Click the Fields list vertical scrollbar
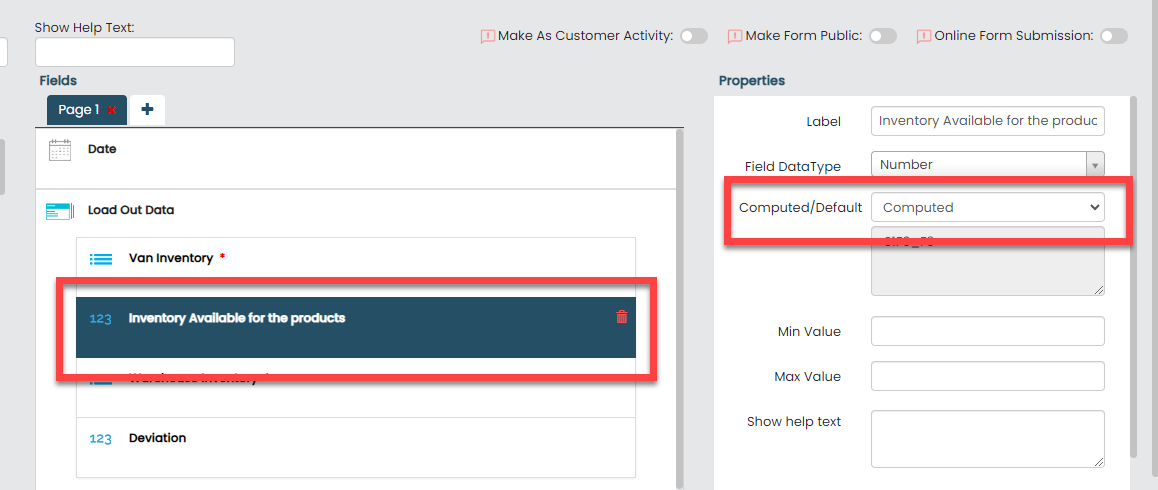 coord(680,300)
